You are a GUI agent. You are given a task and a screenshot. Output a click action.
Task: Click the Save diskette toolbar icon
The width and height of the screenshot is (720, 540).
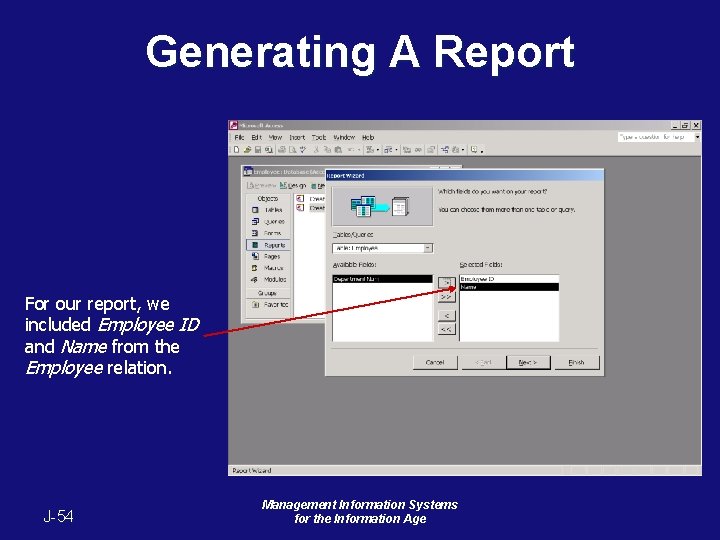pyautogui.click(x=258, y=150)
